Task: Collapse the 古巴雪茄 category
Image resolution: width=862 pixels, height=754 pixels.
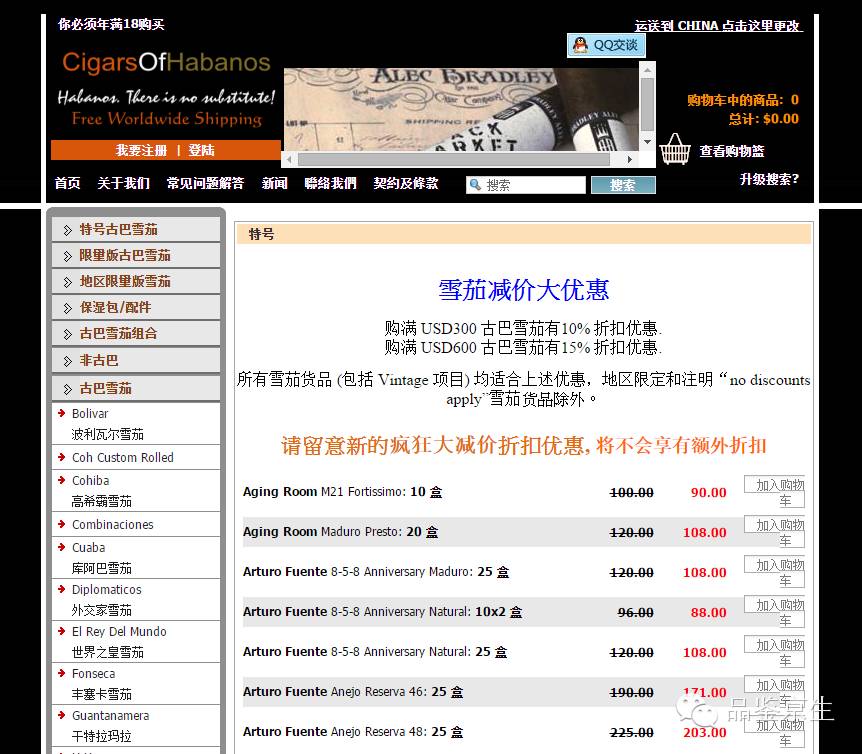Action: coord(136,389)
